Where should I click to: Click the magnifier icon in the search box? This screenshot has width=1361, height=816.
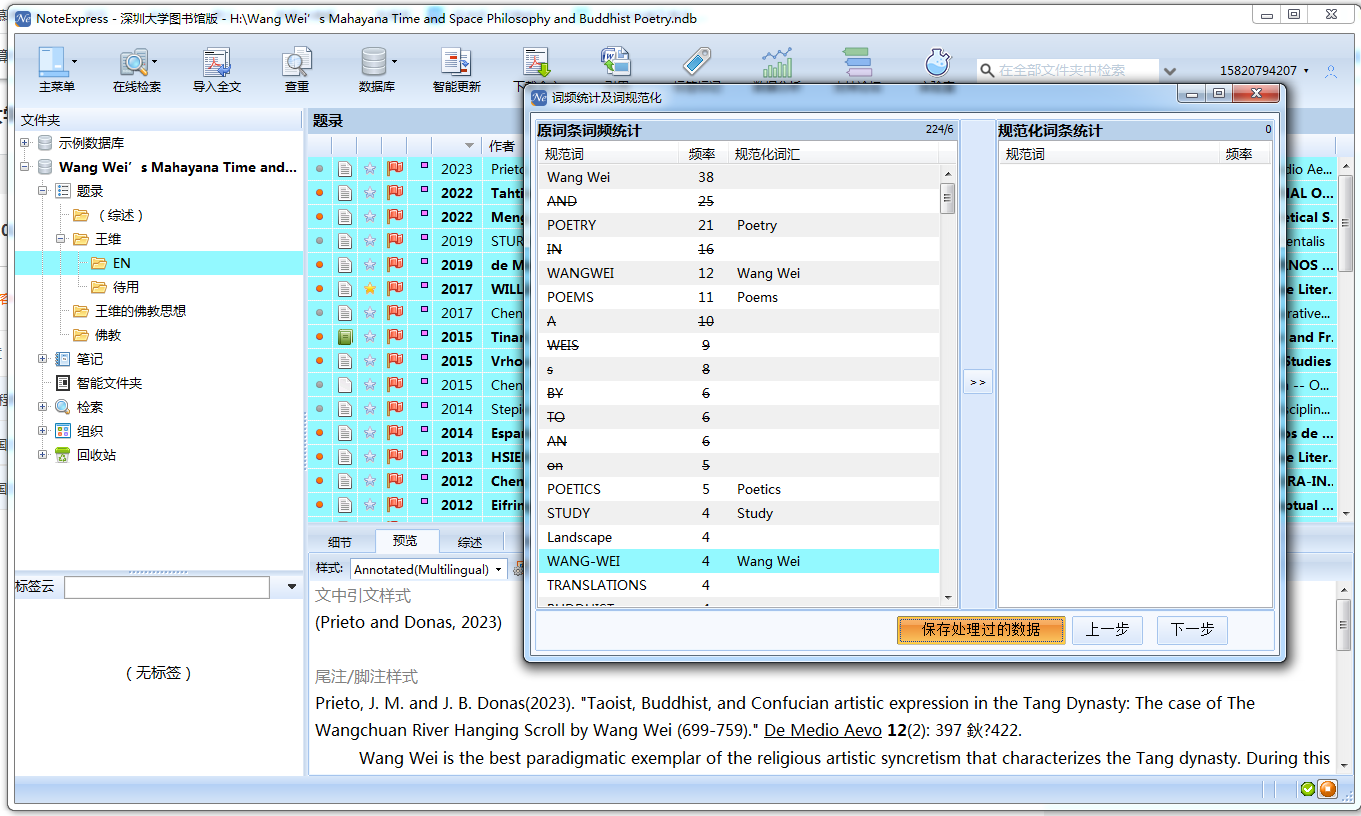(988, 71)
